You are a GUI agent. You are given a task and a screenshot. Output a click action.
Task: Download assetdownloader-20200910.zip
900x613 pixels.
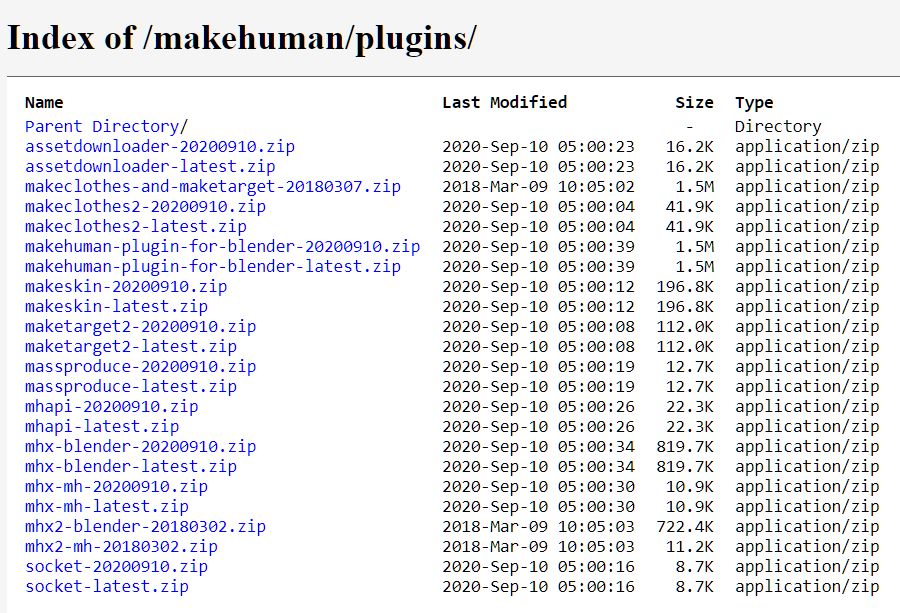(160, 146)
